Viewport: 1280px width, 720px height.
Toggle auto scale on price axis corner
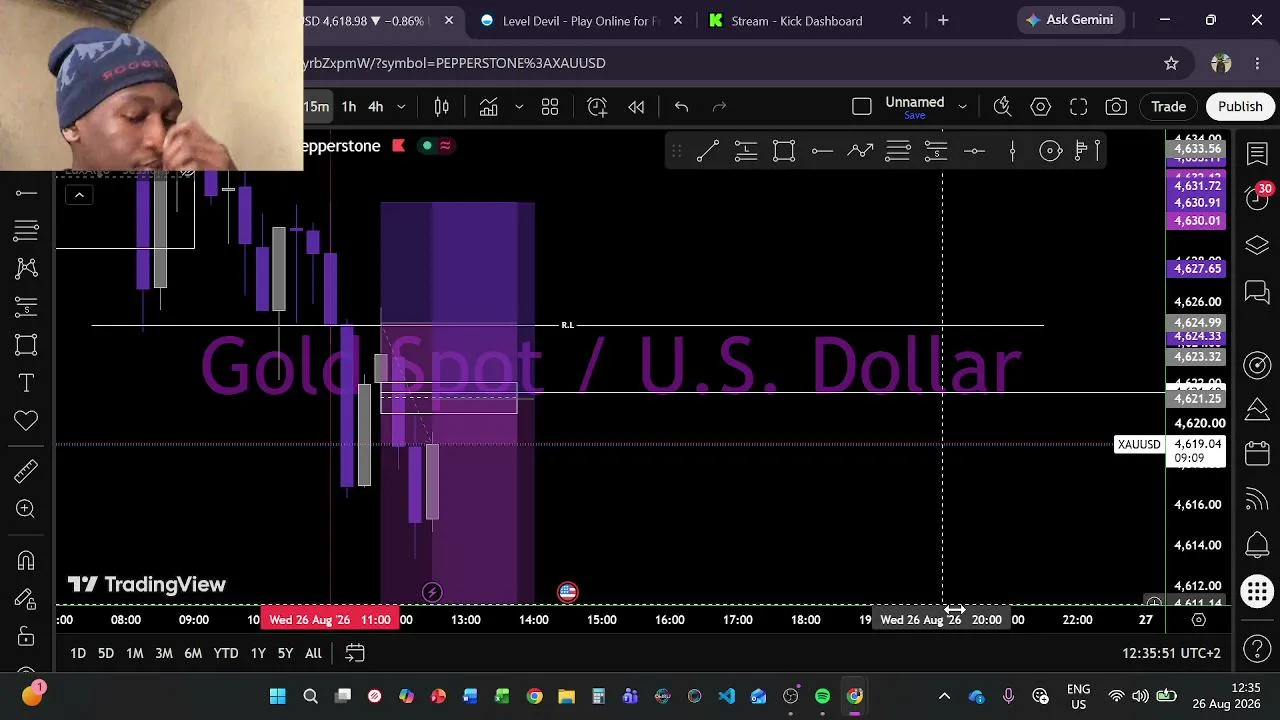[1154, 603]
